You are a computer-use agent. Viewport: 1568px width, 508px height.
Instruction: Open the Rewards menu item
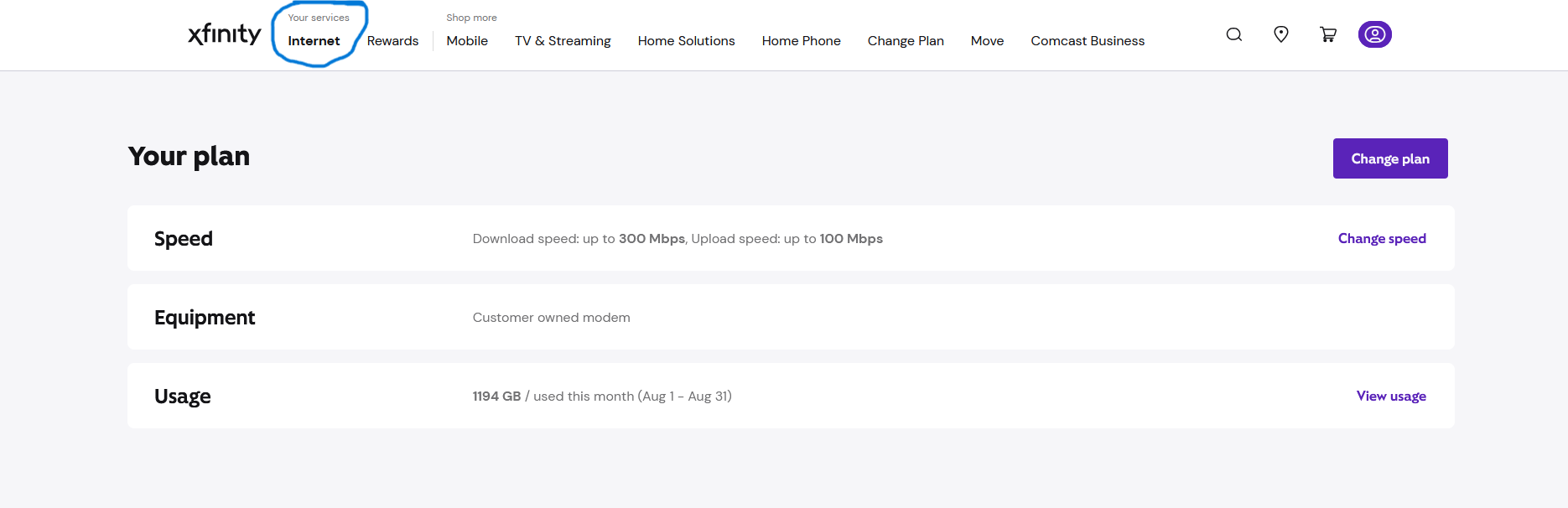coord(392,40)
